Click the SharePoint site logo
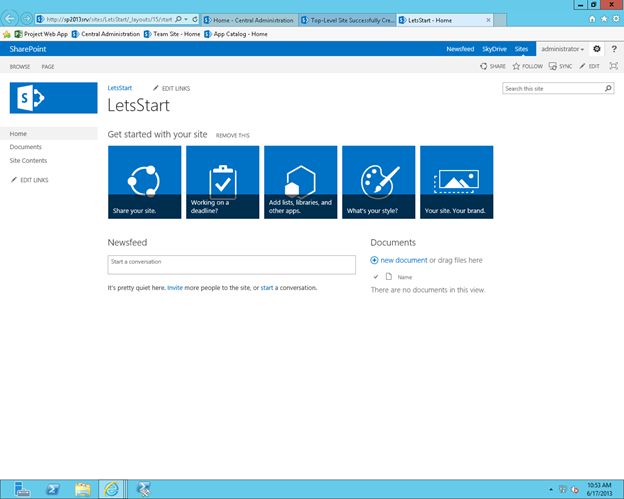 pos(53,98)
